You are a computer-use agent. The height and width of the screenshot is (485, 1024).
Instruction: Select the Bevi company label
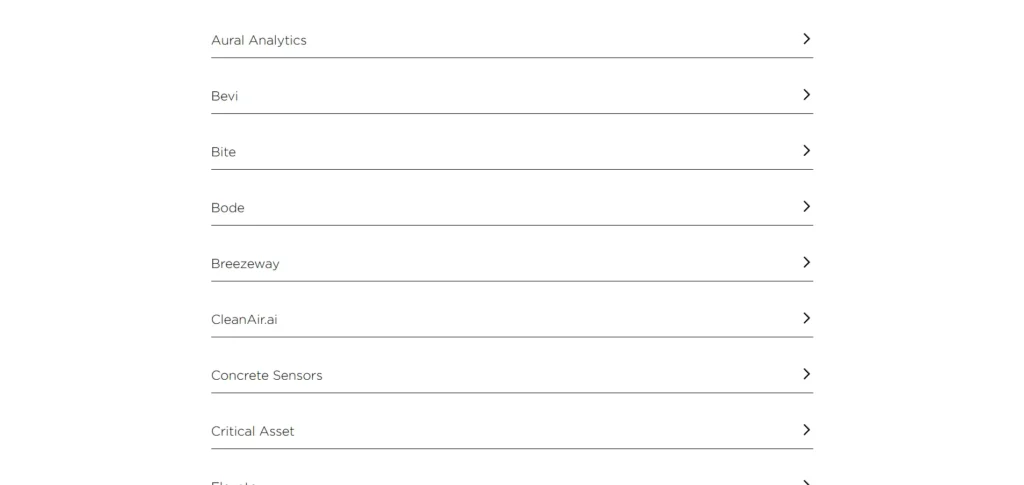(x=225, y=96)
